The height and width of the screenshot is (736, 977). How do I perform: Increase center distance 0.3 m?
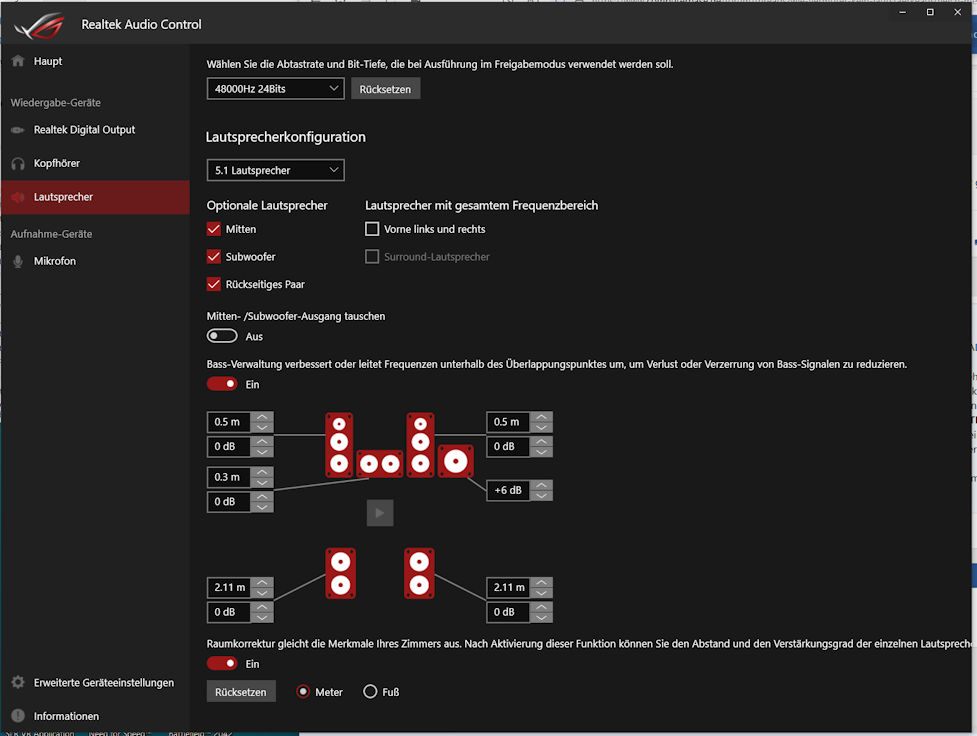(262, 472)
